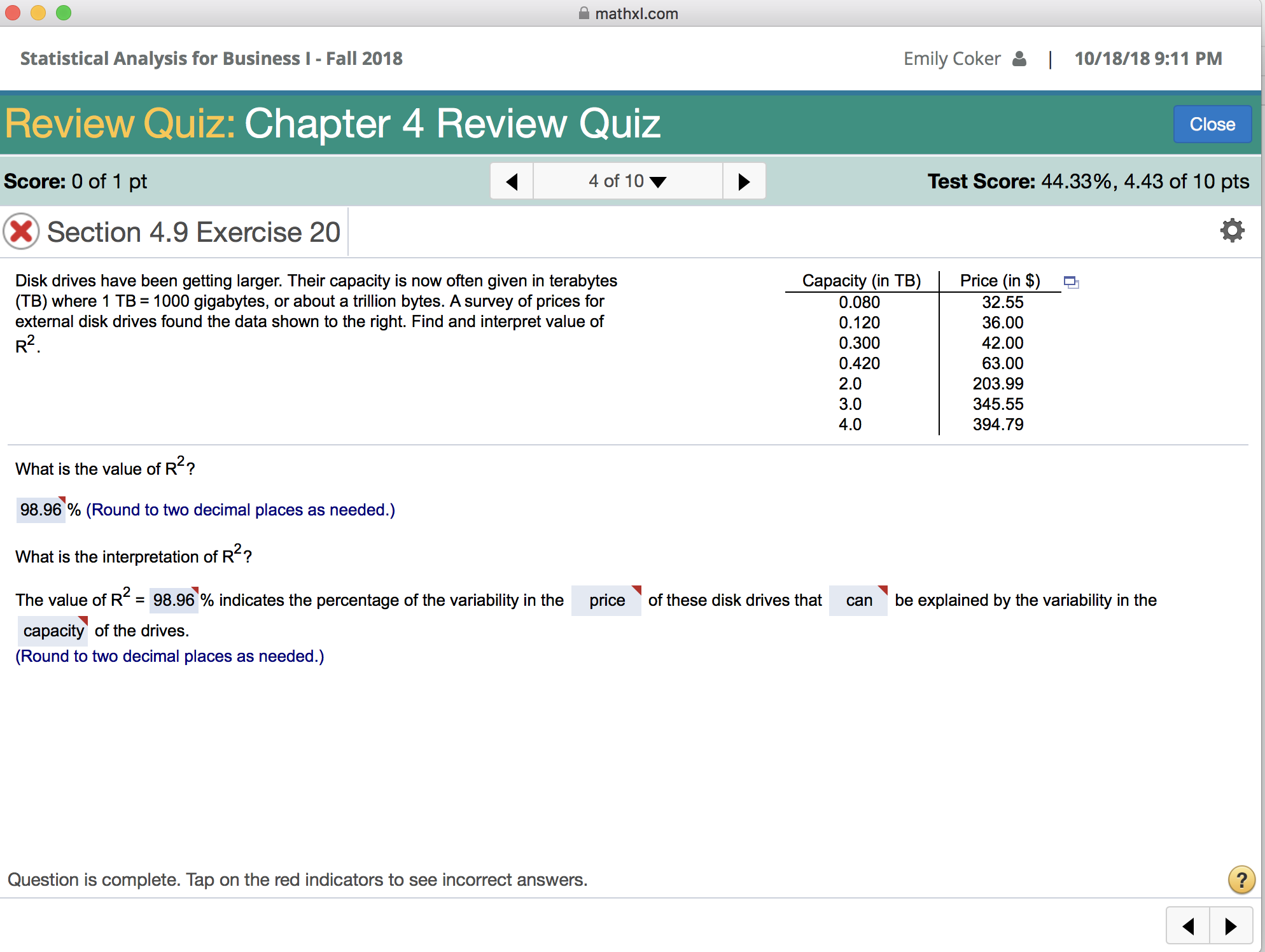Click the bottom-right next arrow
Screen dimensions: 1265x952
[x=1230, y=926]
